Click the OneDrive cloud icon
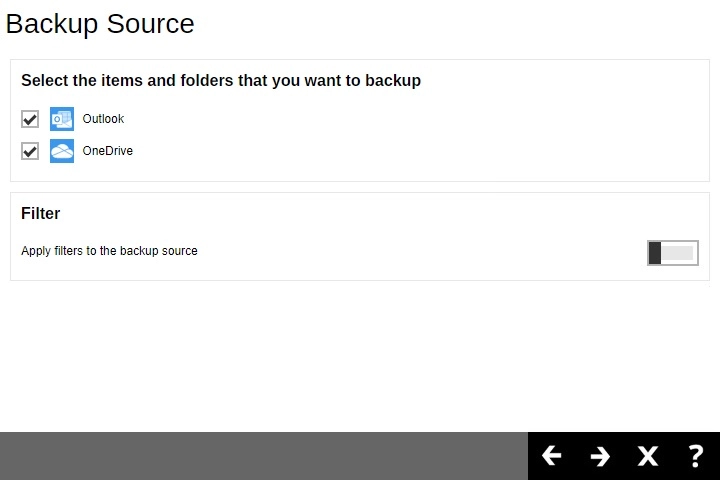The image size is (720, 480). [x=62, y=151]
